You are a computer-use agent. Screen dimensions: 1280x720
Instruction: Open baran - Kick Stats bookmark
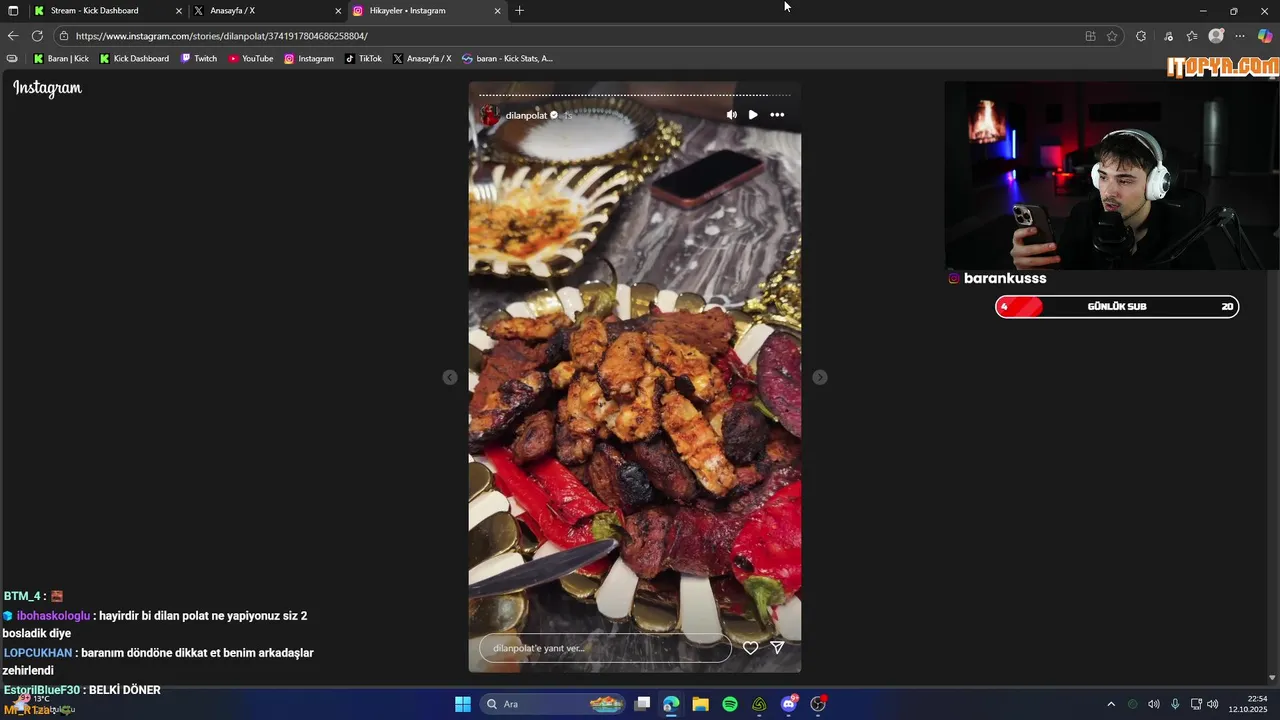507,59
